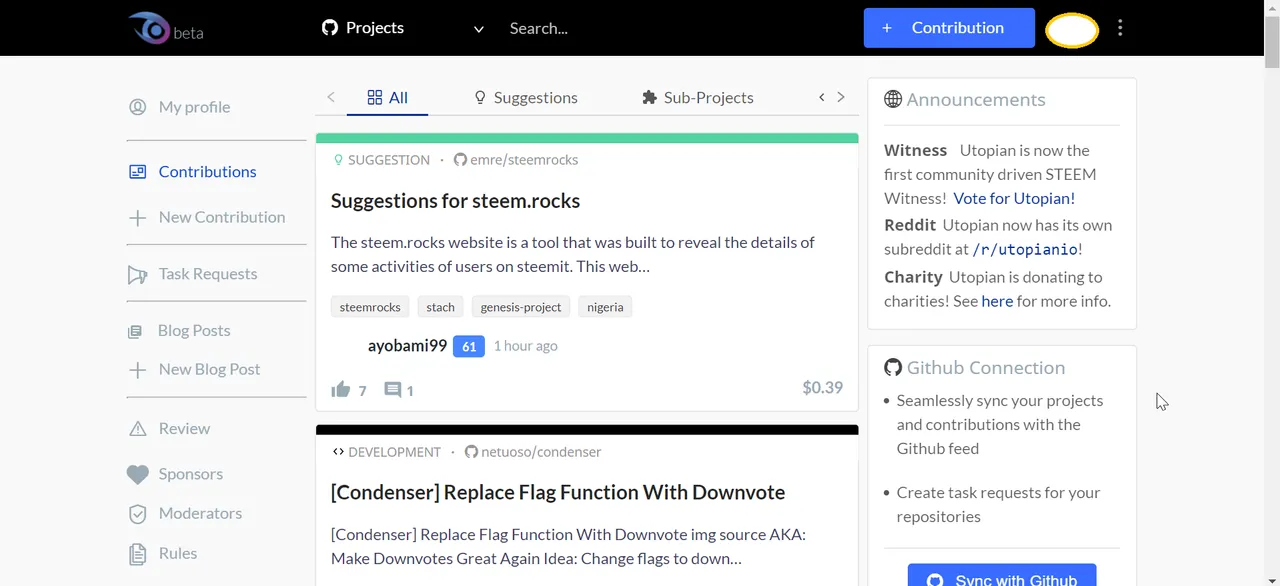Select the Sub-Projects tab
This screenshot has width=1280, height=586.
point(697,97)
